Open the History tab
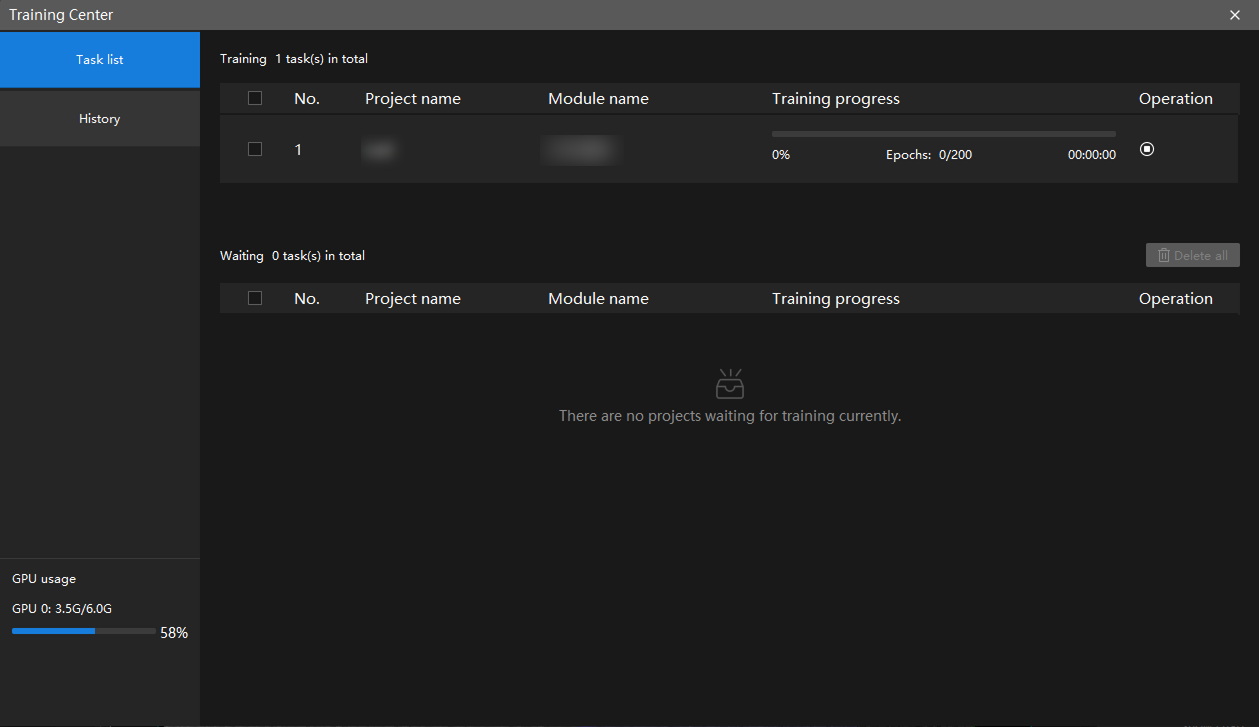1259x727 pixels. 100,119
